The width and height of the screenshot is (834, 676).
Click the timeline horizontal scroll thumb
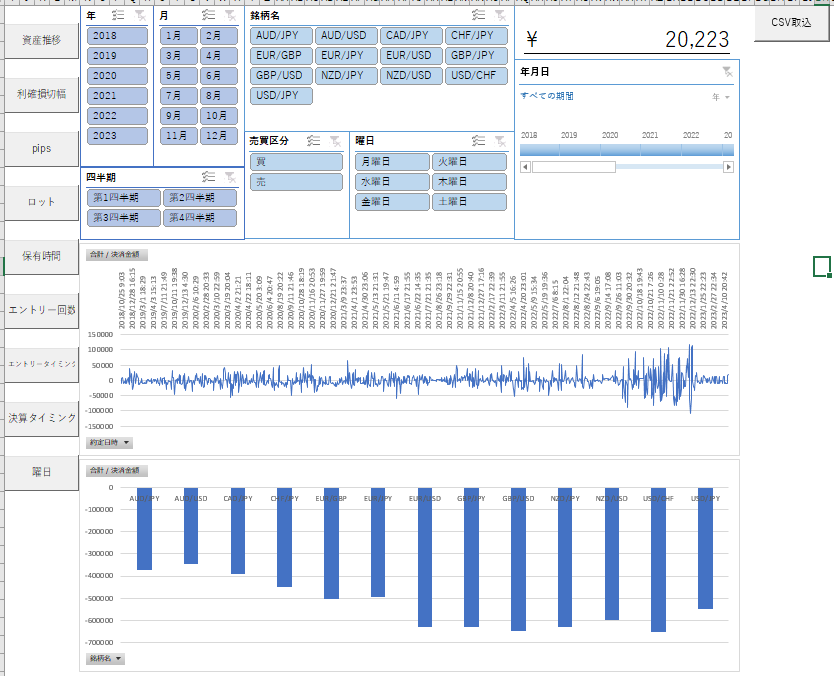574,167
